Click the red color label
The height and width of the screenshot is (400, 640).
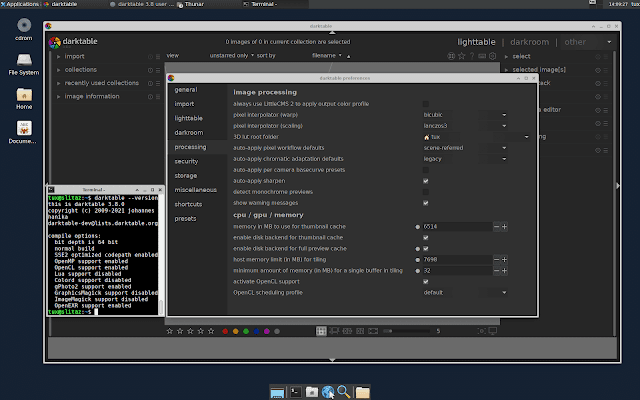click(x=225, y=331)
